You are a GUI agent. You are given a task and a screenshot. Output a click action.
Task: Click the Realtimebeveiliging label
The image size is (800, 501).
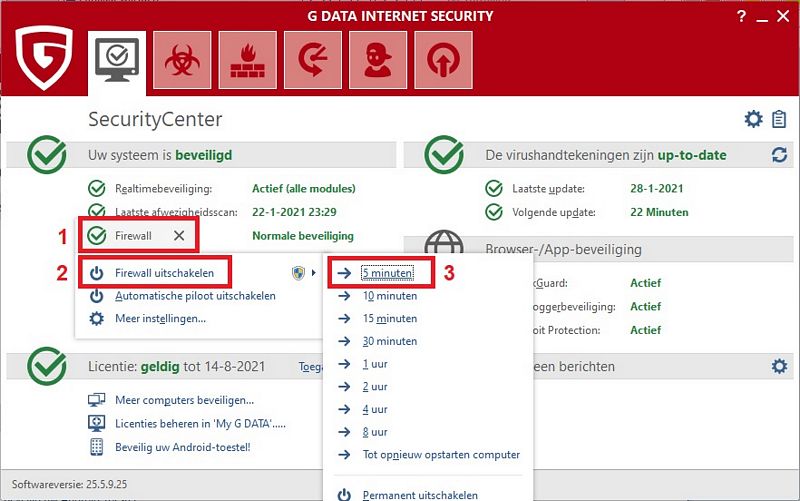click(163, 189)
